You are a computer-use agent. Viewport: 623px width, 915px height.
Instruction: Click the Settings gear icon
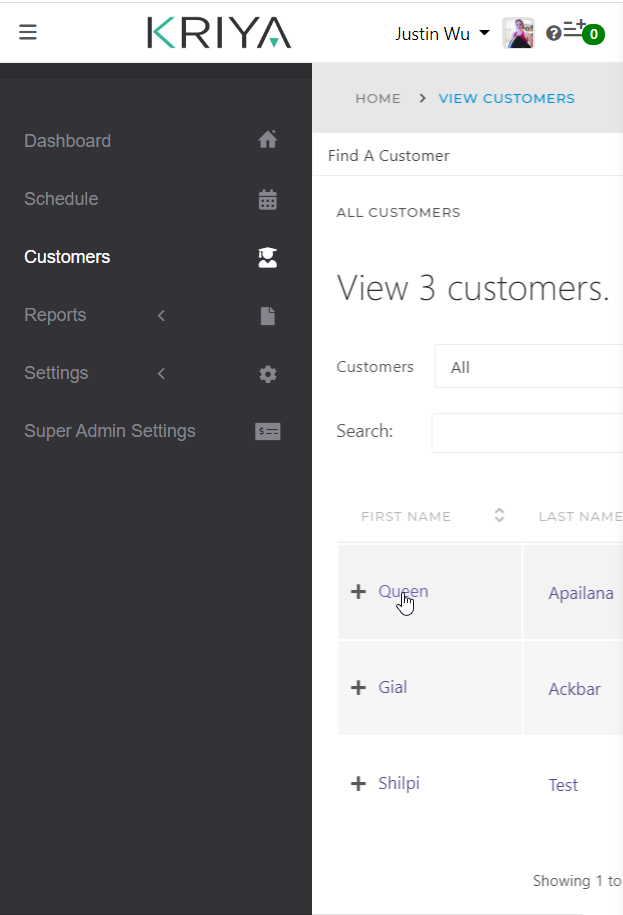pyautogui.click(x=267, y=373)
